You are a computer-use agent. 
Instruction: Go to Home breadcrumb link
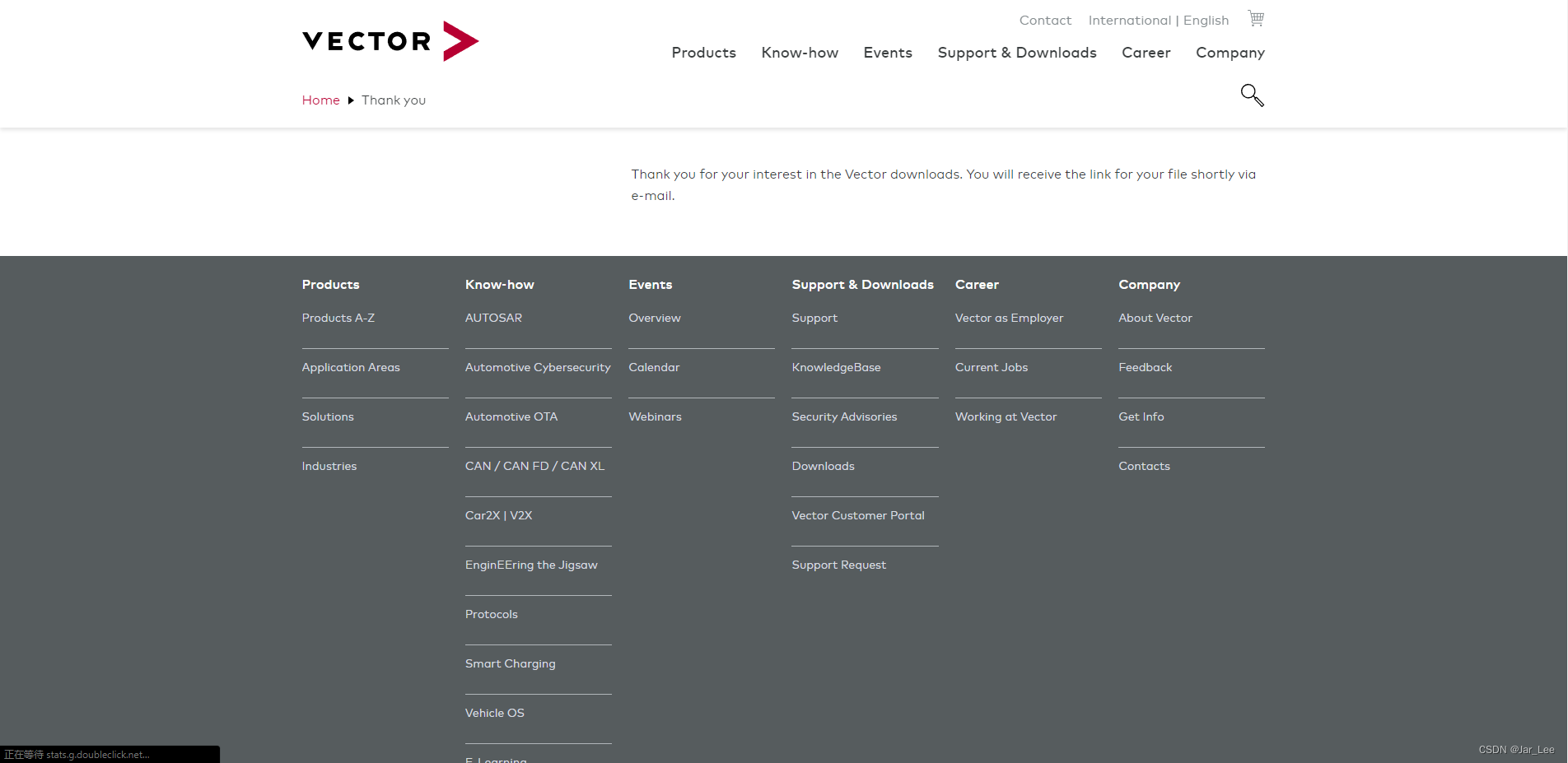click(x=320, y=100)
